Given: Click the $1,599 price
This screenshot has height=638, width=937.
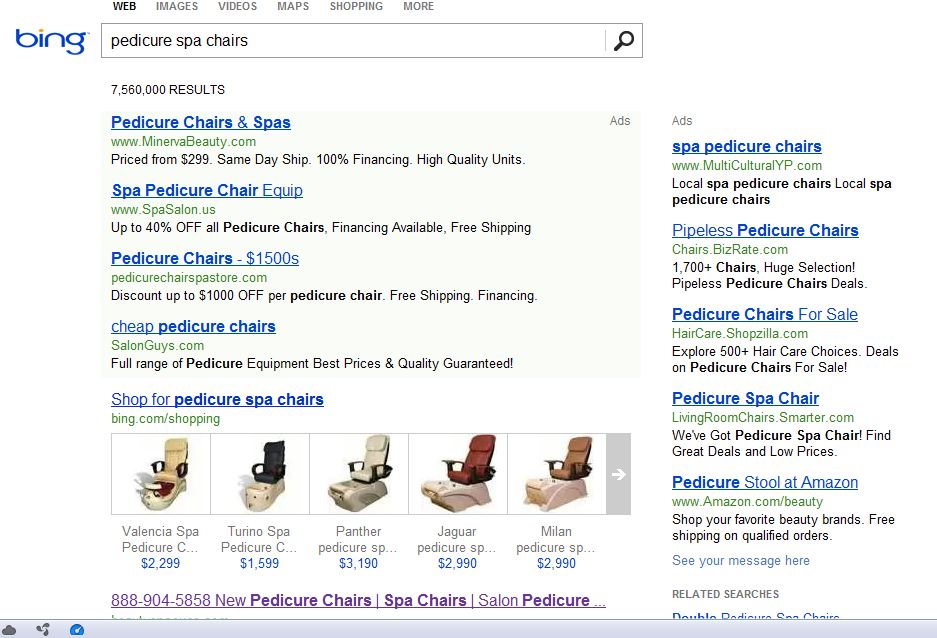Looking at the screenshot, I should (259, 563).
